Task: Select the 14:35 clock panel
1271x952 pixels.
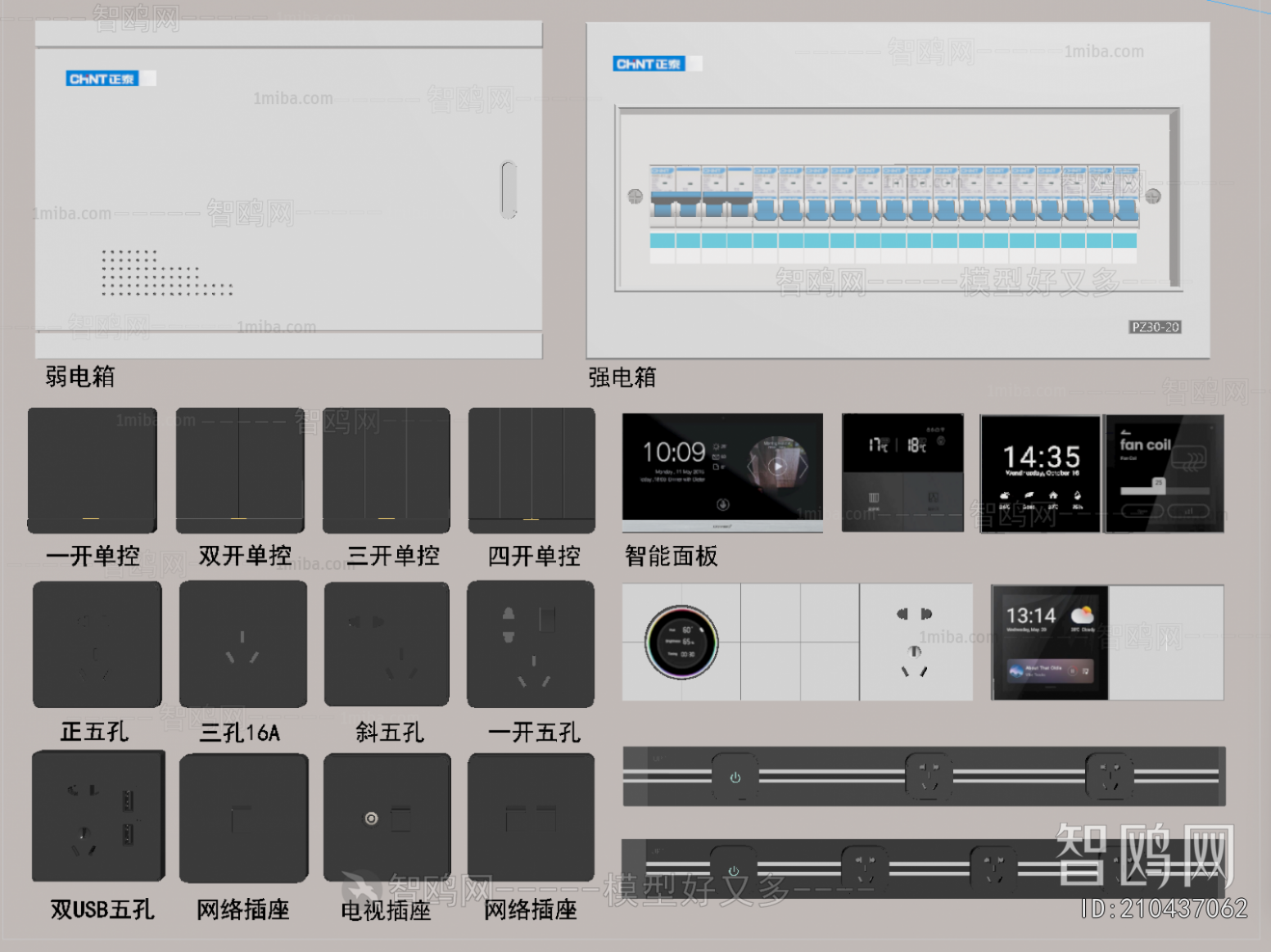Action: (x=1040, y=473)
